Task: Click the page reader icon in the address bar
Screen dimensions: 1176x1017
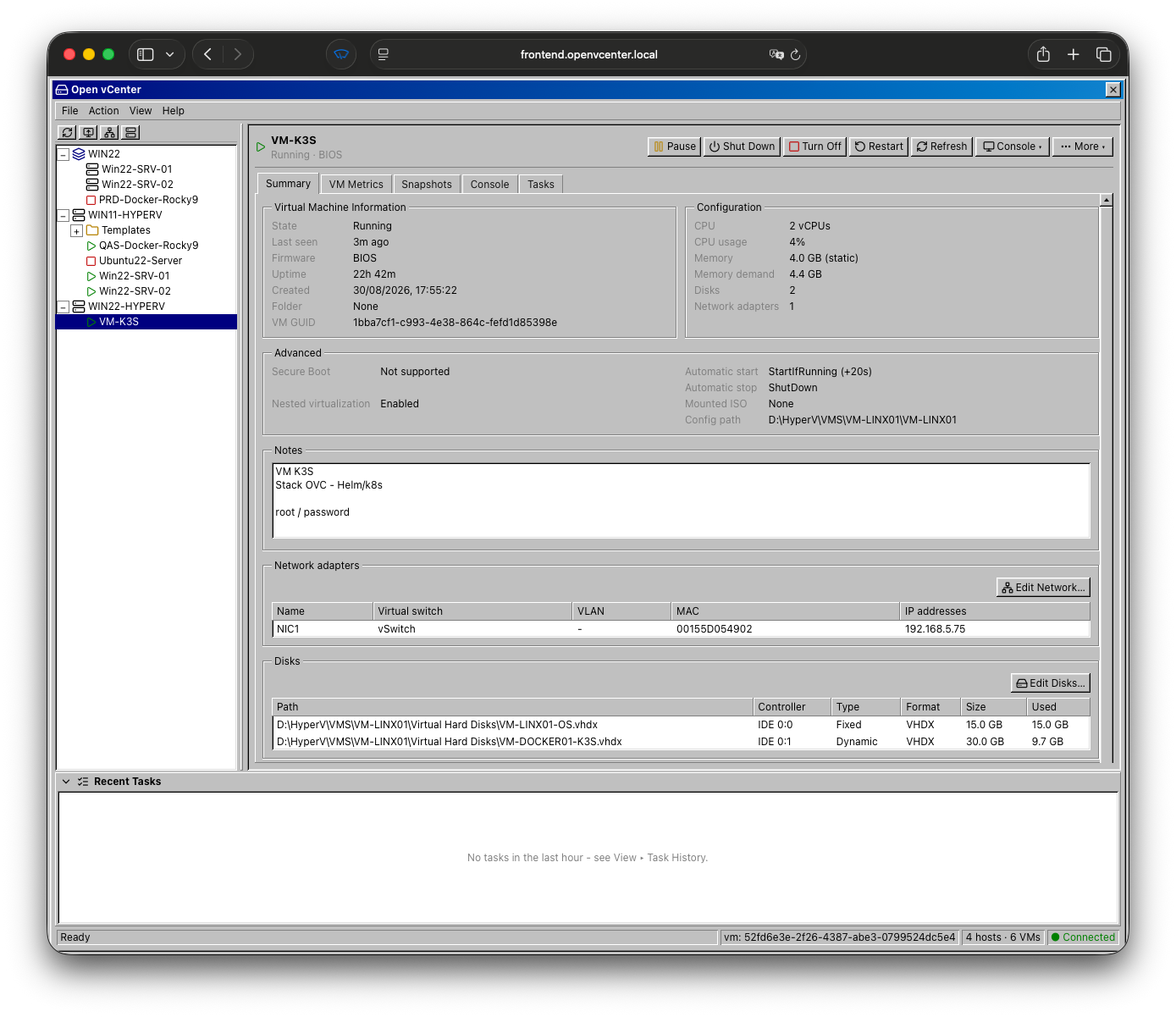Action: tap(384, 54)
